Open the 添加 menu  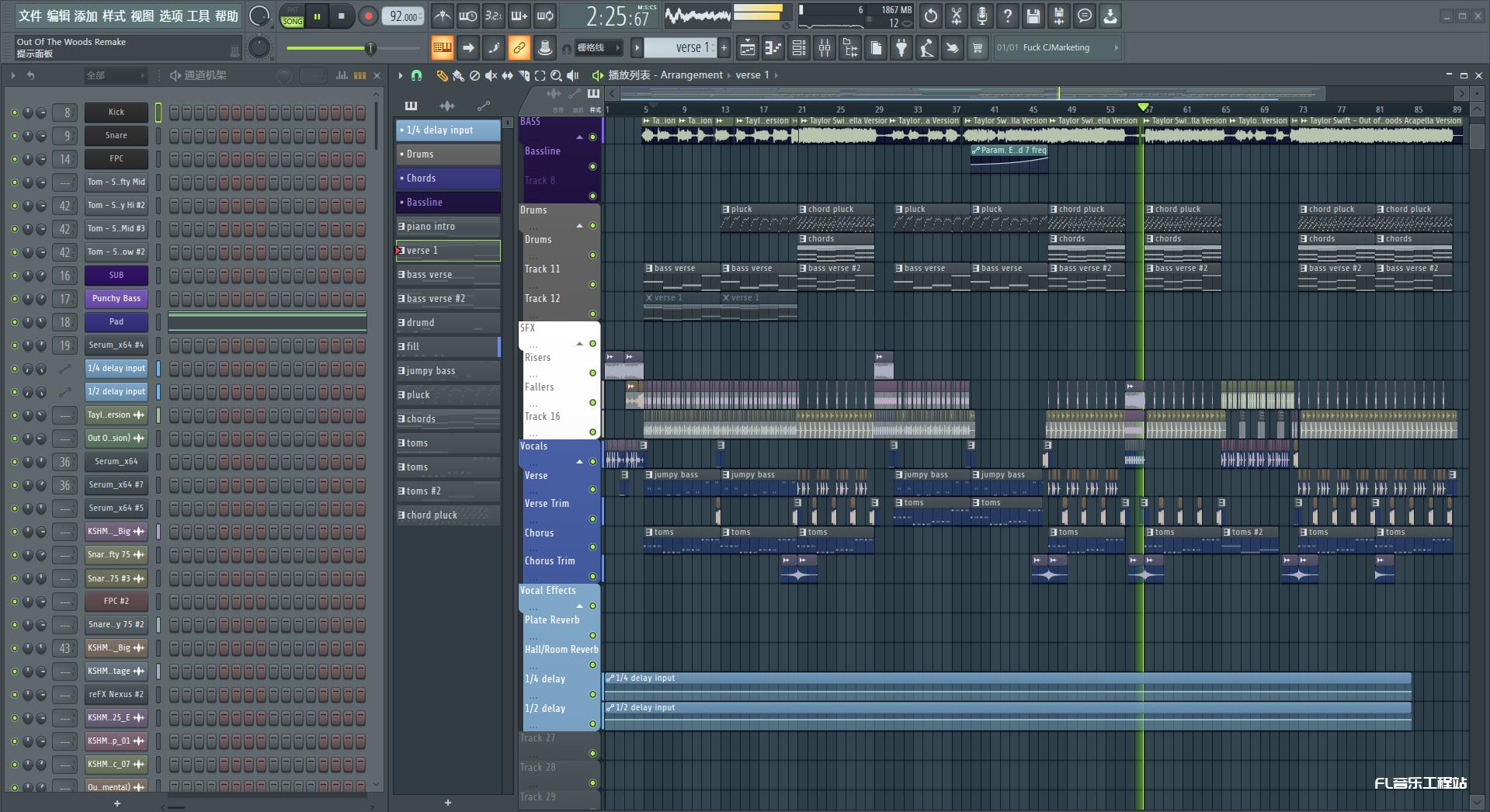click(x=86, y=16)
